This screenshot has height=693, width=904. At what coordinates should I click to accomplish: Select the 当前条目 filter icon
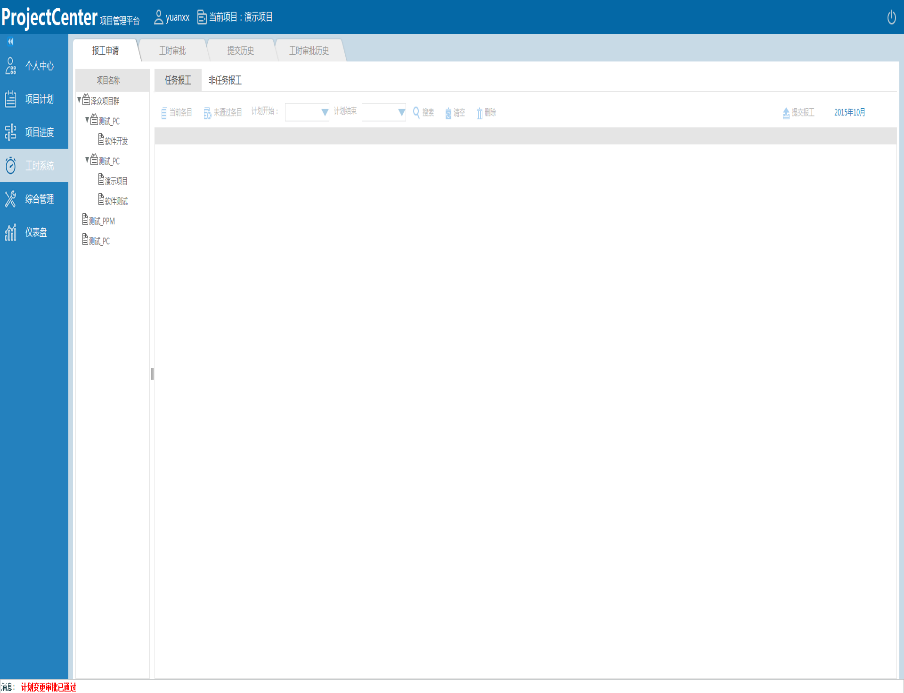click(164, 112)
